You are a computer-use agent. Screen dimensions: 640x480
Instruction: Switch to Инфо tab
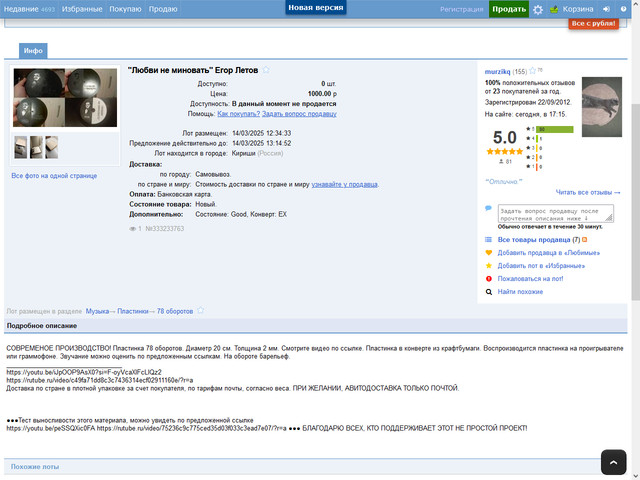tap(33, 51)
